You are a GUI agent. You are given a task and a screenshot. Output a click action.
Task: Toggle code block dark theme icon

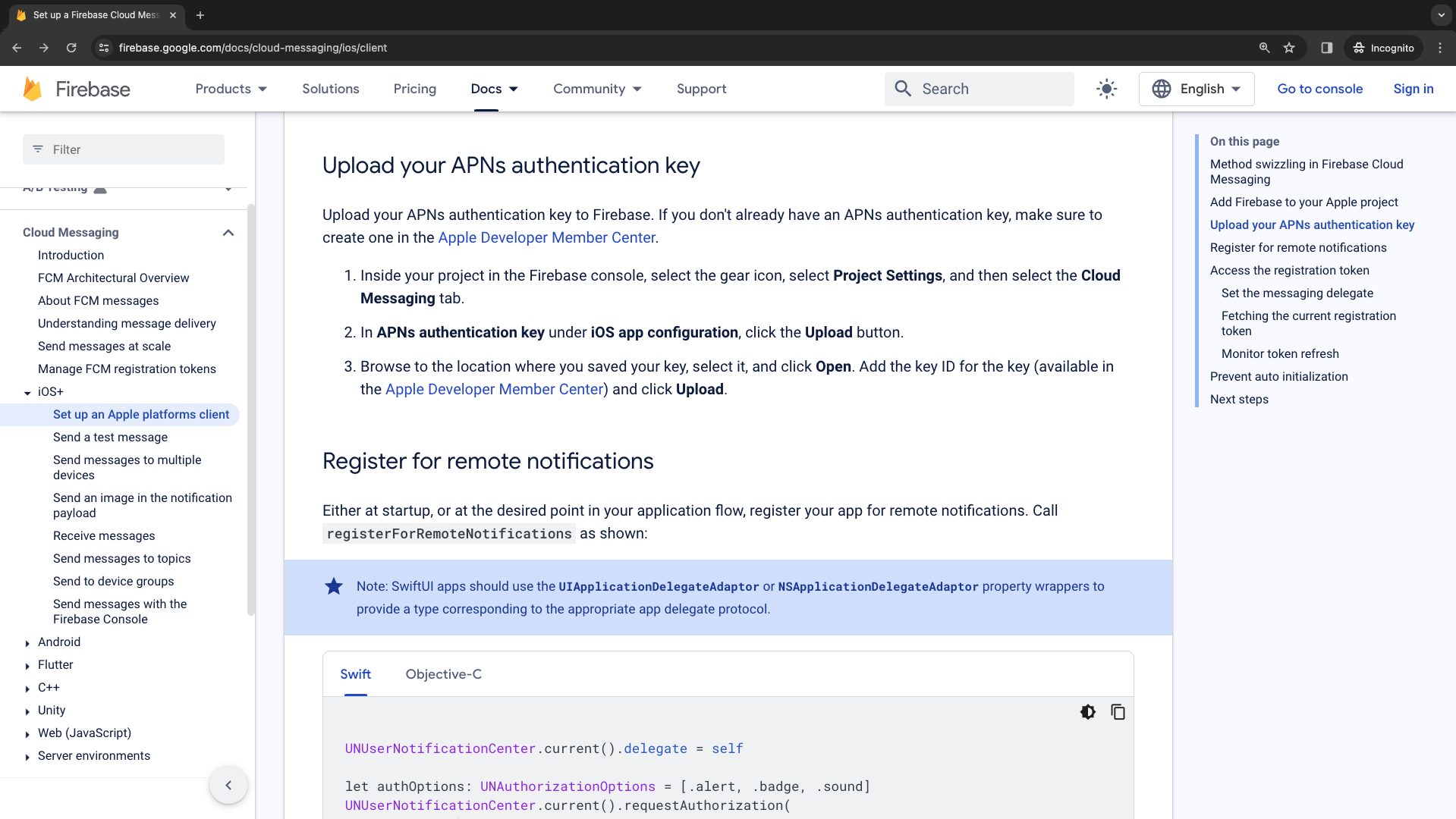coord(1087,712)
